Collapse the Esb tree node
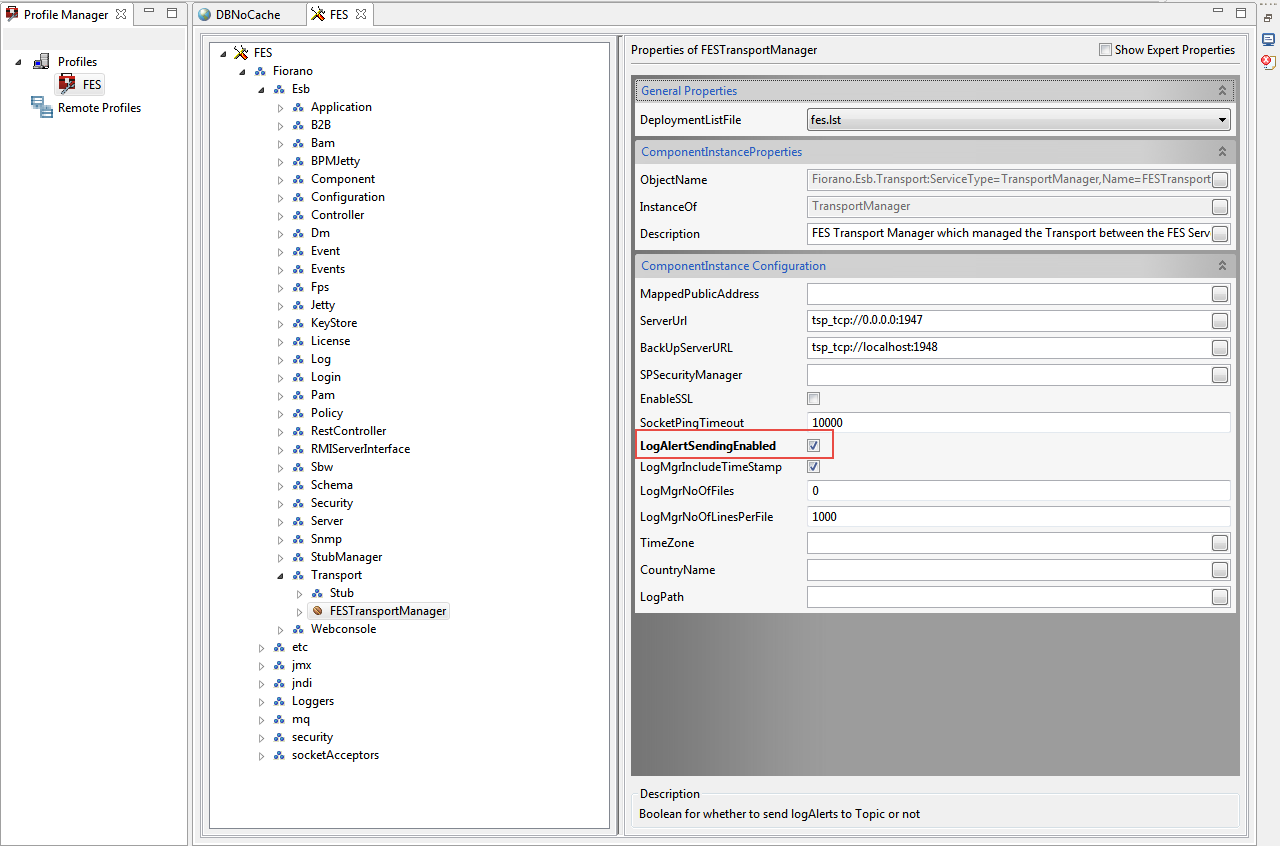 [x=261, y=89]
